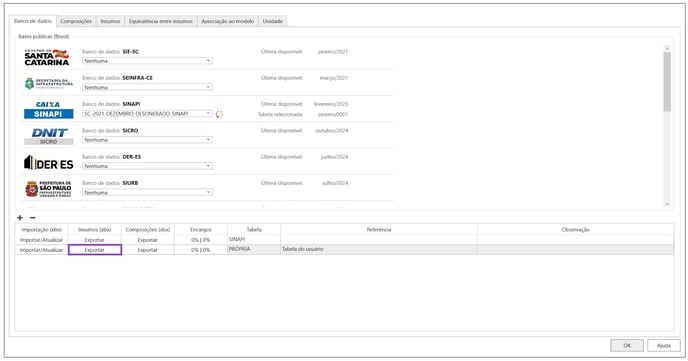The image size is (688, 361).
Task: Click the Ajuda button
Action: click(664, 346)
